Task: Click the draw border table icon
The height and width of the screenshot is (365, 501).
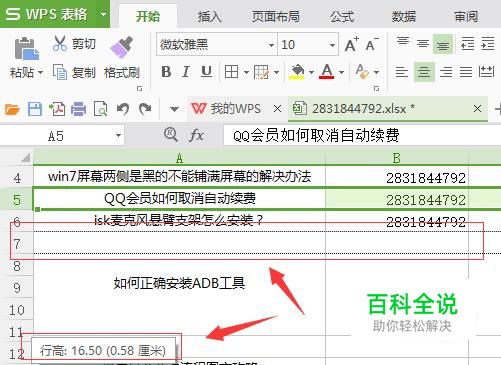Action: pyautogui.click(x=261, y=72)
